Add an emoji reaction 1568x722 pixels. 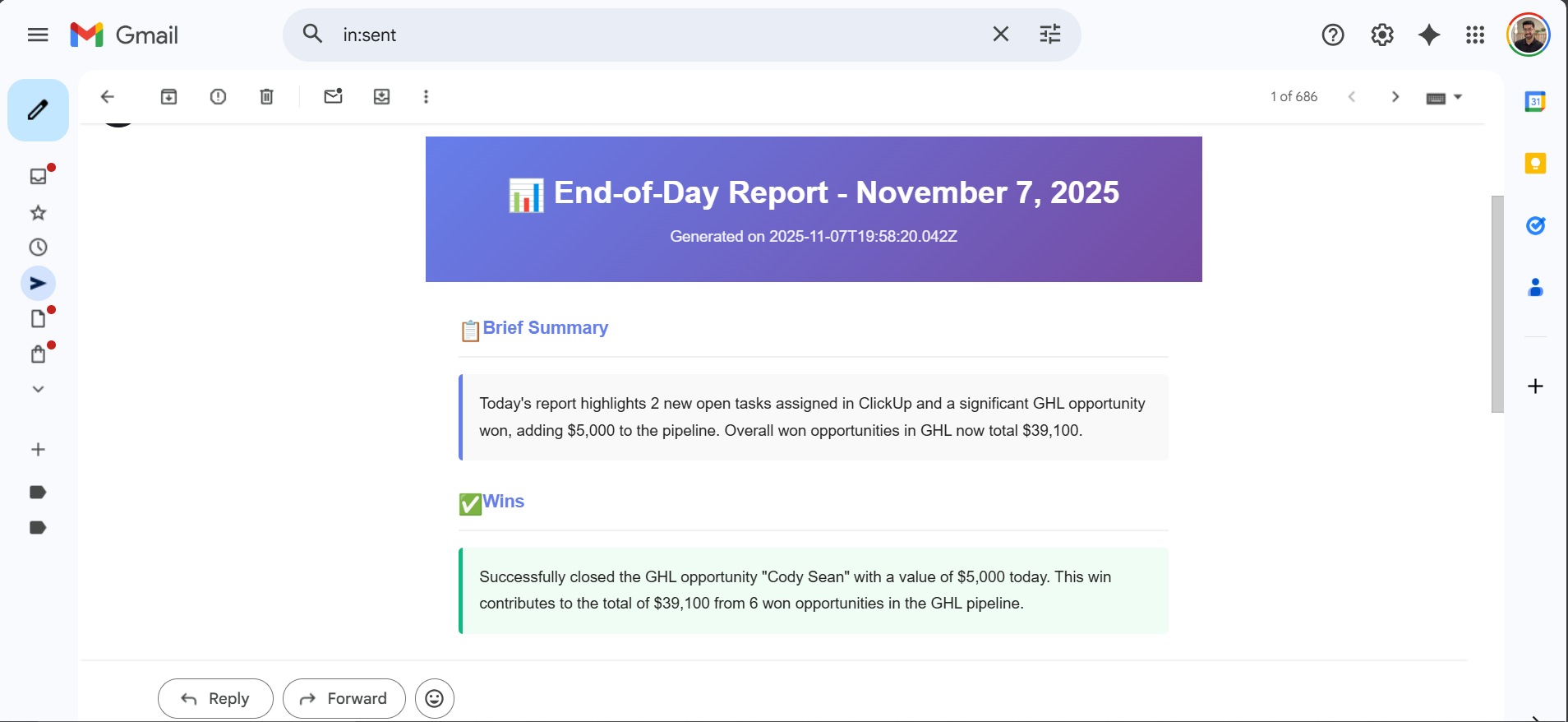435,698
